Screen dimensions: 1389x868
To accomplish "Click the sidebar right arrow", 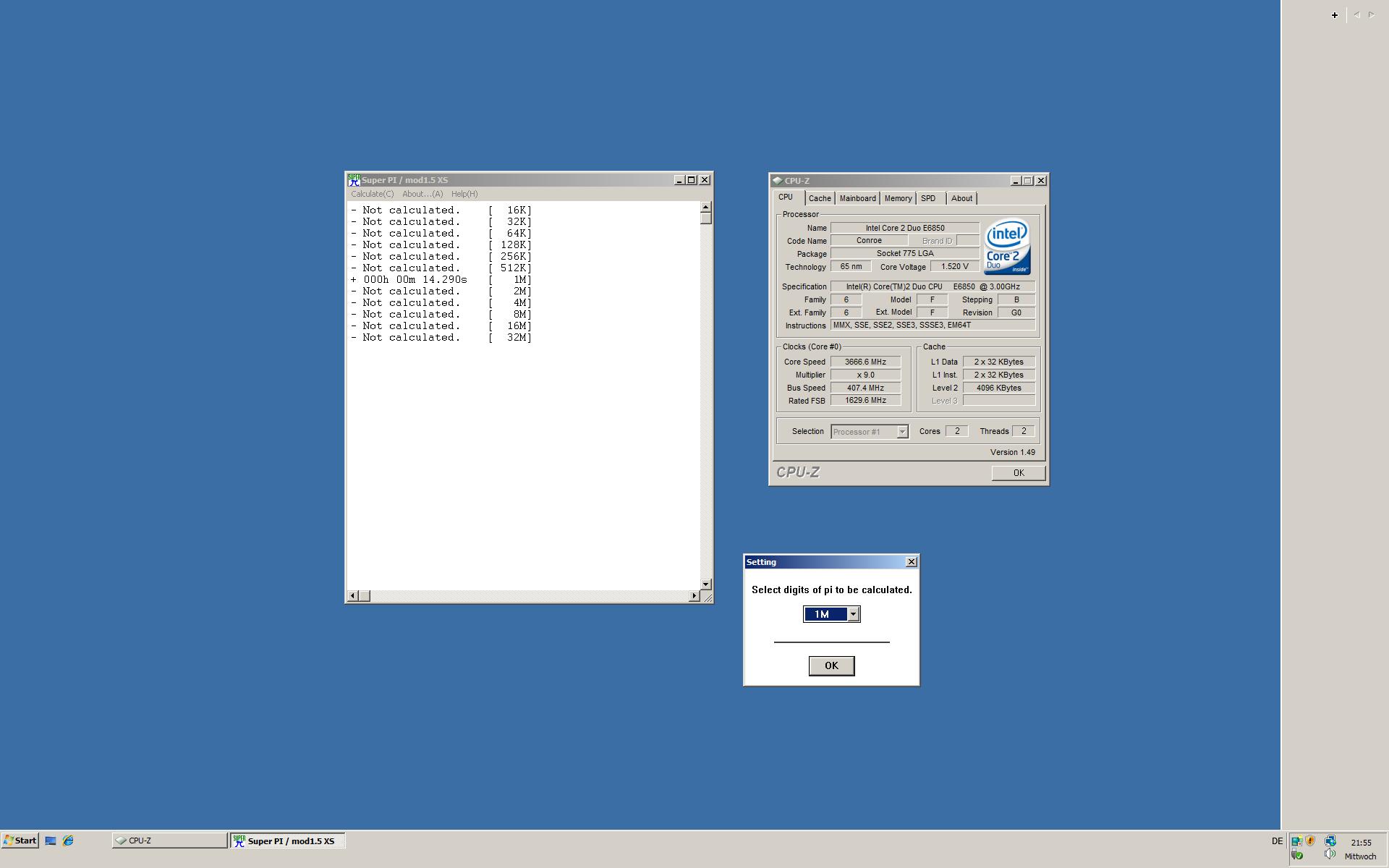I will coord(1371,14).
